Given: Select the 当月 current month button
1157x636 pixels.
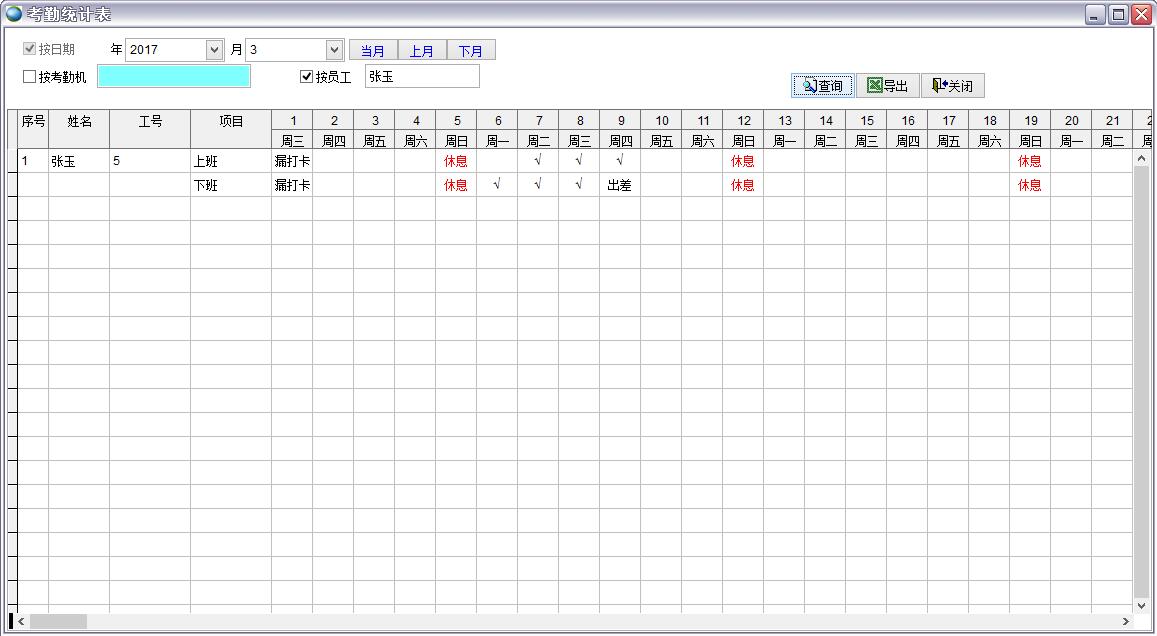Looking at the screenshot, I should pos(373,51).
